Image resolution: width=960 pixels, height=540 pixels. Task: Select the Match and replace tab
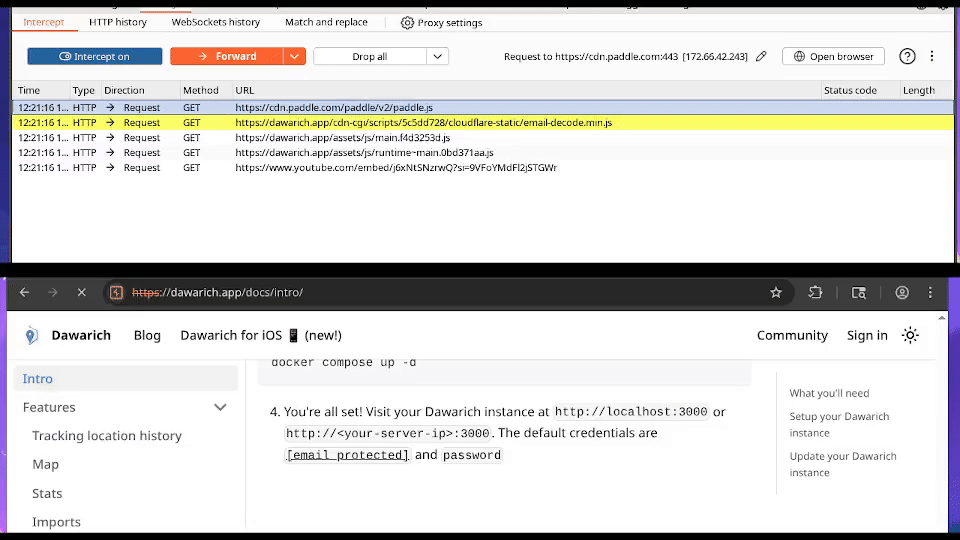(326, 23)
